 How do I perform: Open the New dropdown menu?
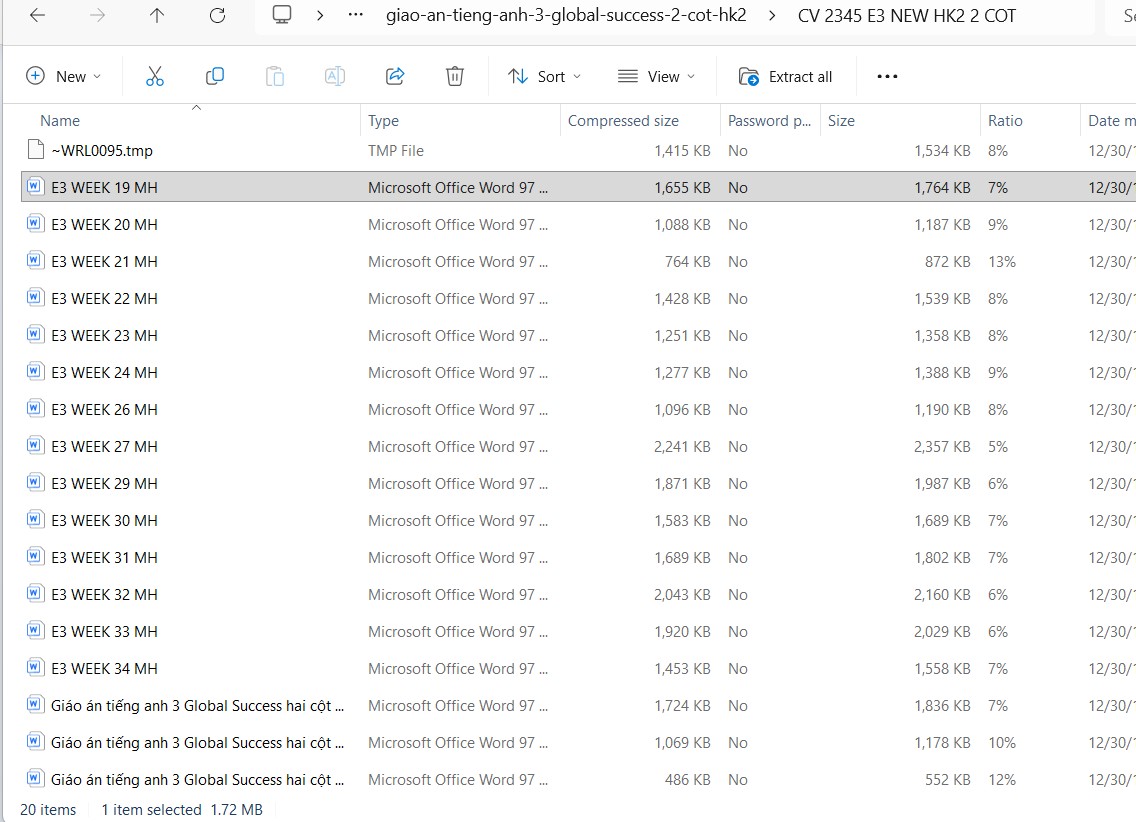click(x=63, y=76)
